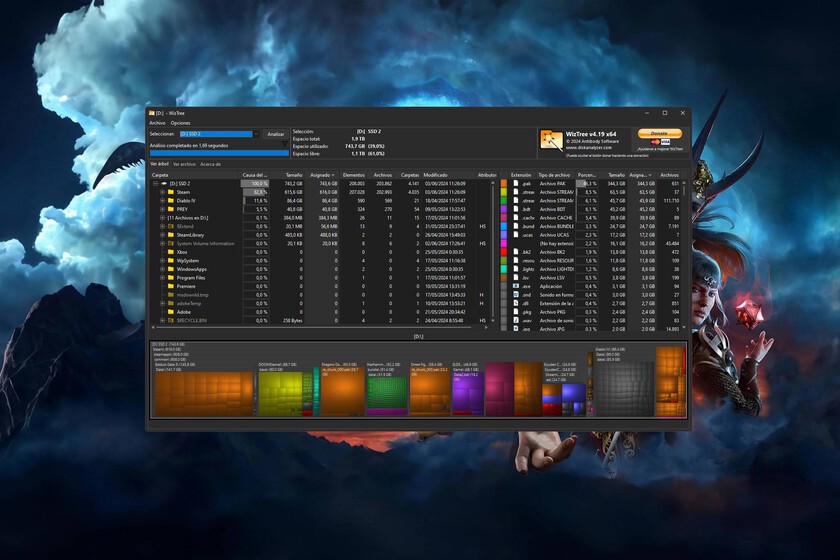Click the $RECYCLE.BIN folder icon
840x560 pixels.
(x=171, y=320)
